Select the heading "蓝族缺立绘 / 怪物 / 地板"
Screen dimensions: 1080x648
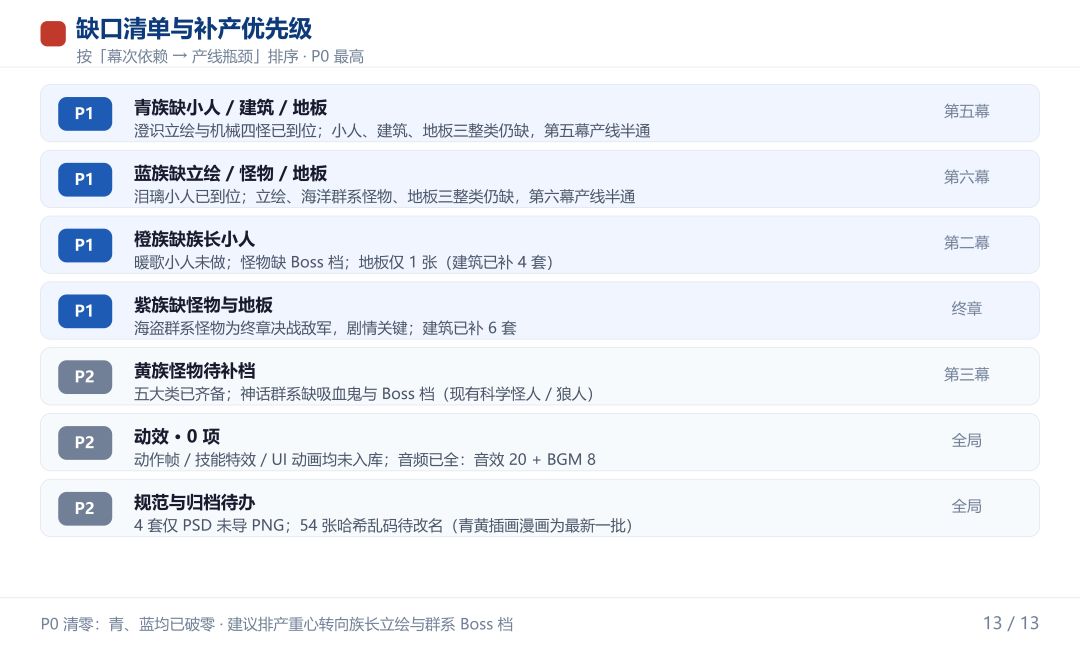coord(231,174)
